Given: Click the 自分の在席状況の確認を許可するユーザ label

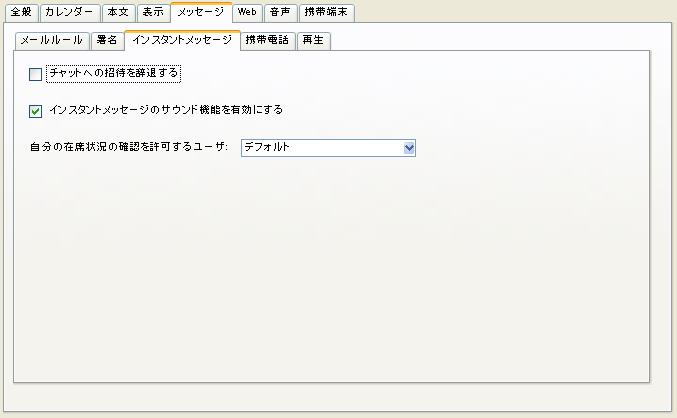Looking at the screenshot, I should 129,147.
